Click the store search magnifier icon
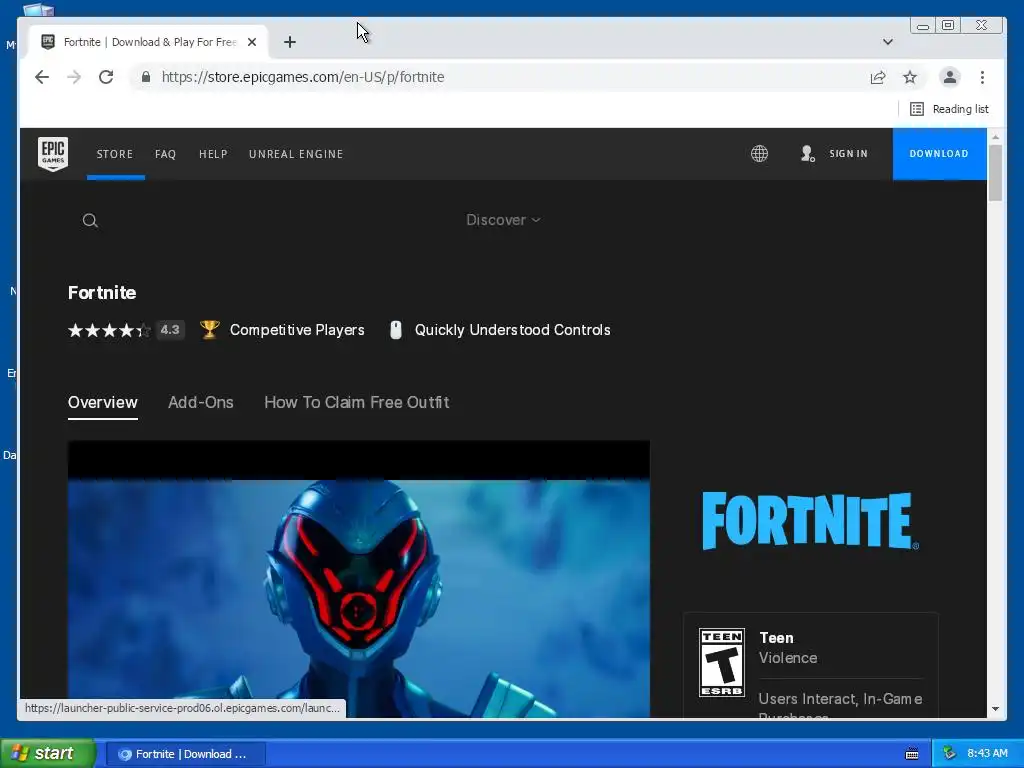Image resolution: width=1024 pixels, height=768 pixels. (x=90, y=220)
